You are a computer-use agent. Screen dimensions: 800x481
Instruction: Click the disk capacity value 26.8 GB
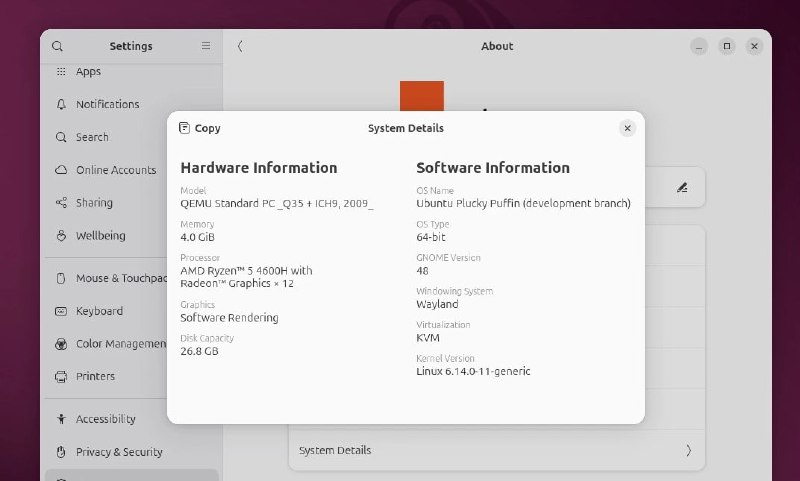coord(199,351)
